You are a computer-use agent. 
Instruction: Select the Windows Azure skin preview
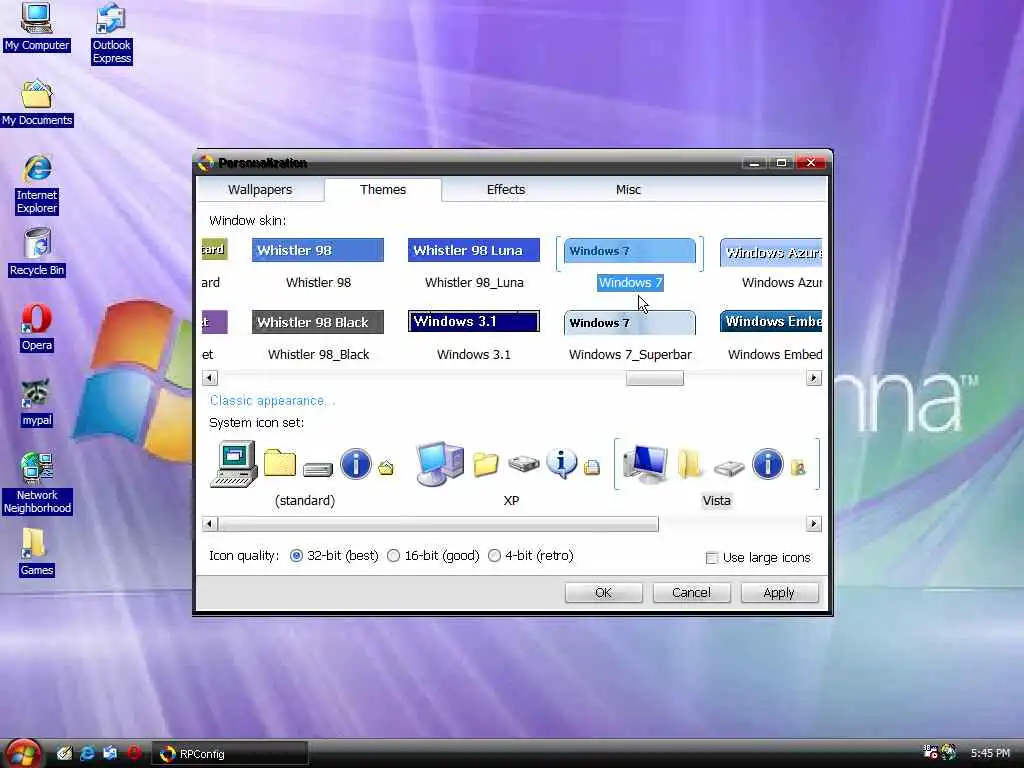point(771,264)
